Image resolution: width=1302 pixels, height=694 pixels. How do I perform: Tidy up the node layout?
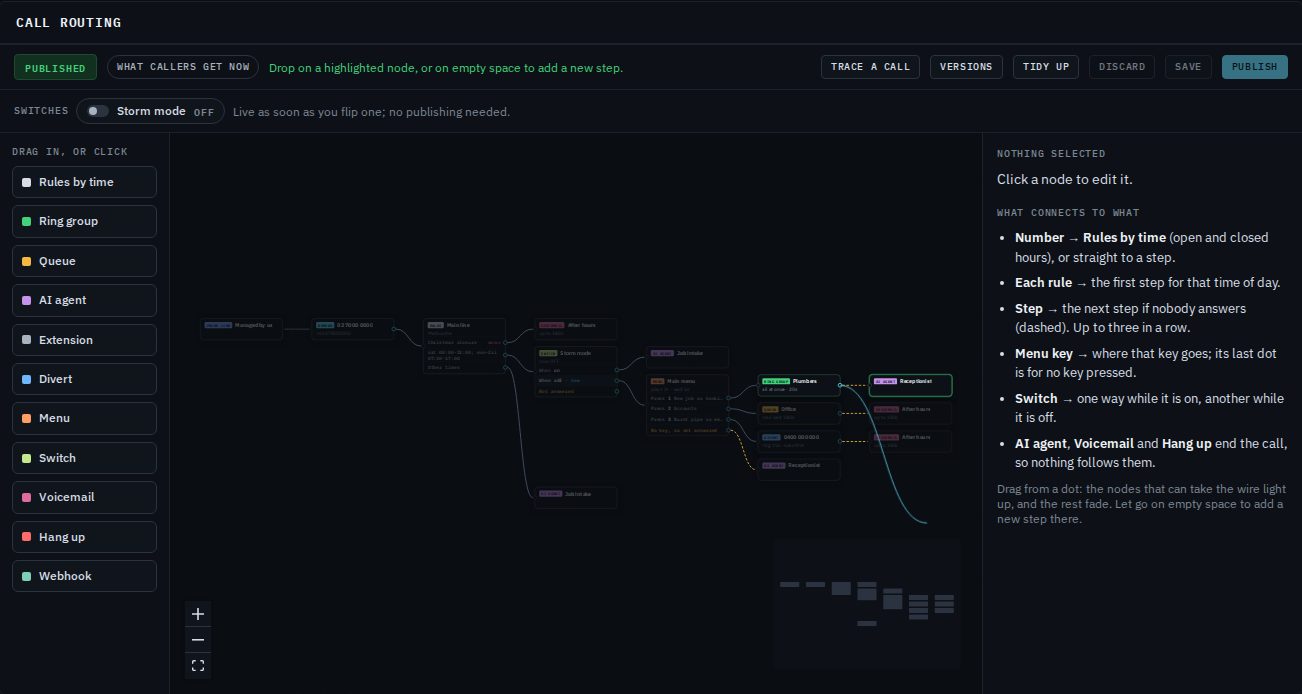click(1046, 67)
